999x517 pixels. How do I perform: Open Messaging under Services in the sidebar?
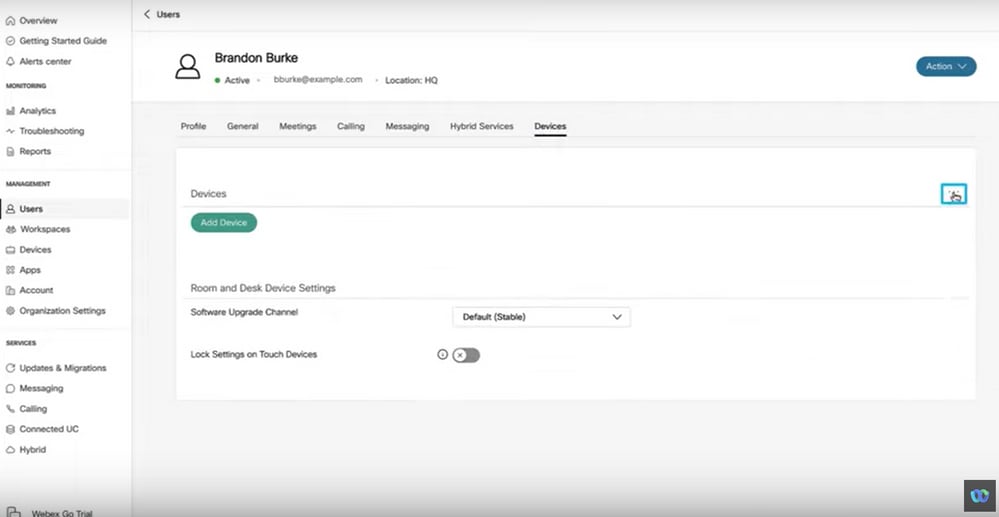click(x=34, y=388)
